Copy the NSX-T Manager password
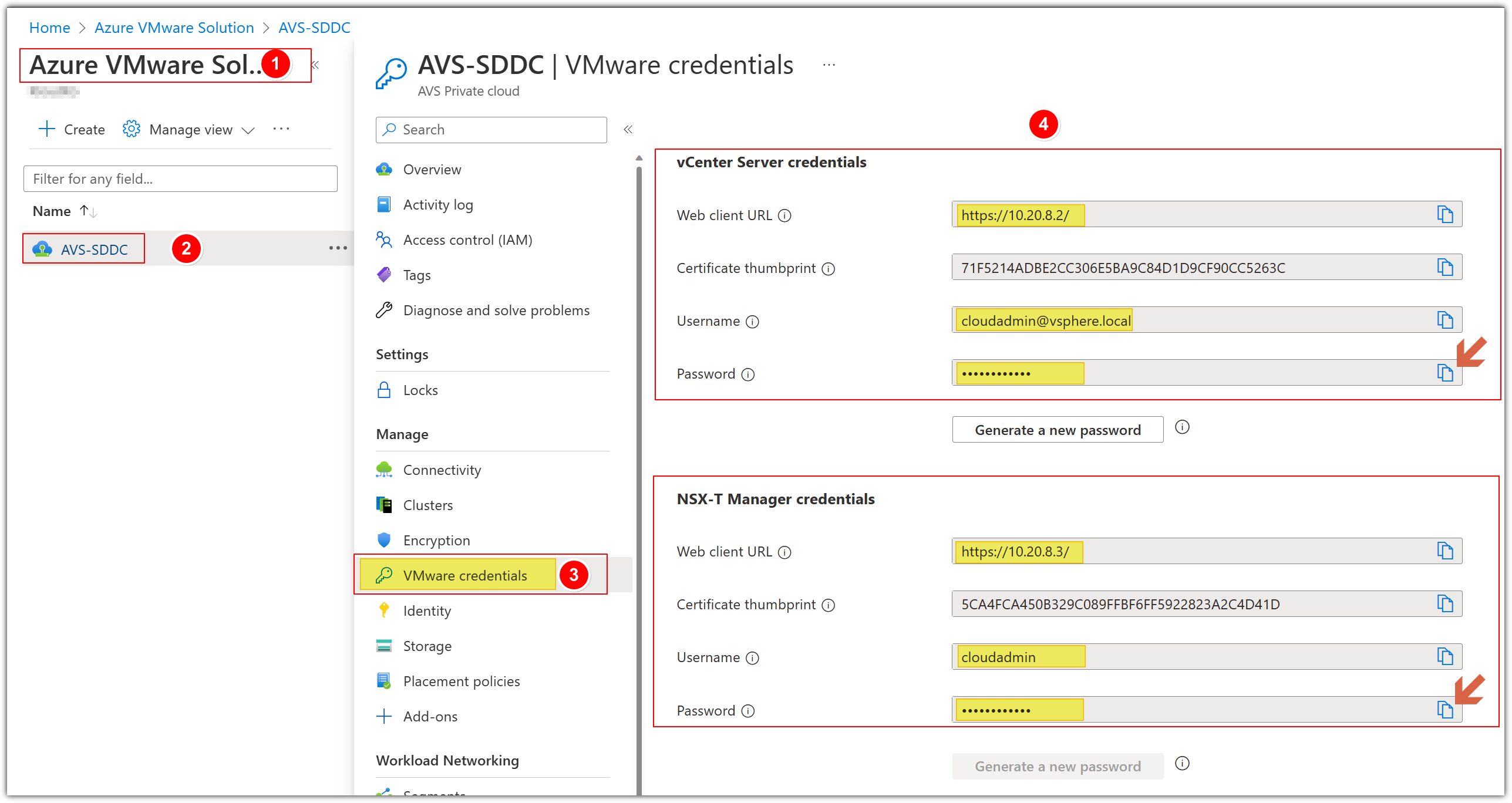The height and width of the screenshot is (803, 1512). (1446, 709)
